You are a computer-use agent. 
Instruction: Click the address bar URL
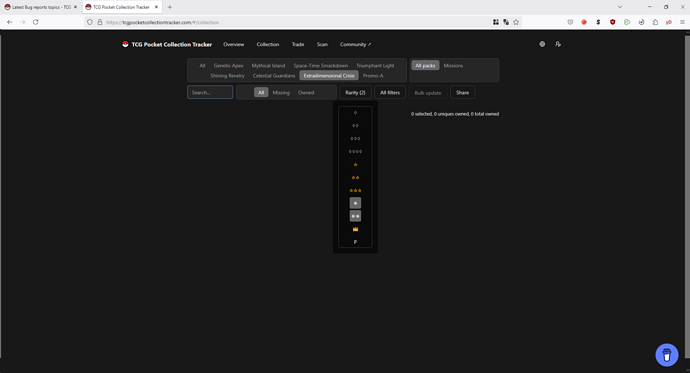(162, 22)
